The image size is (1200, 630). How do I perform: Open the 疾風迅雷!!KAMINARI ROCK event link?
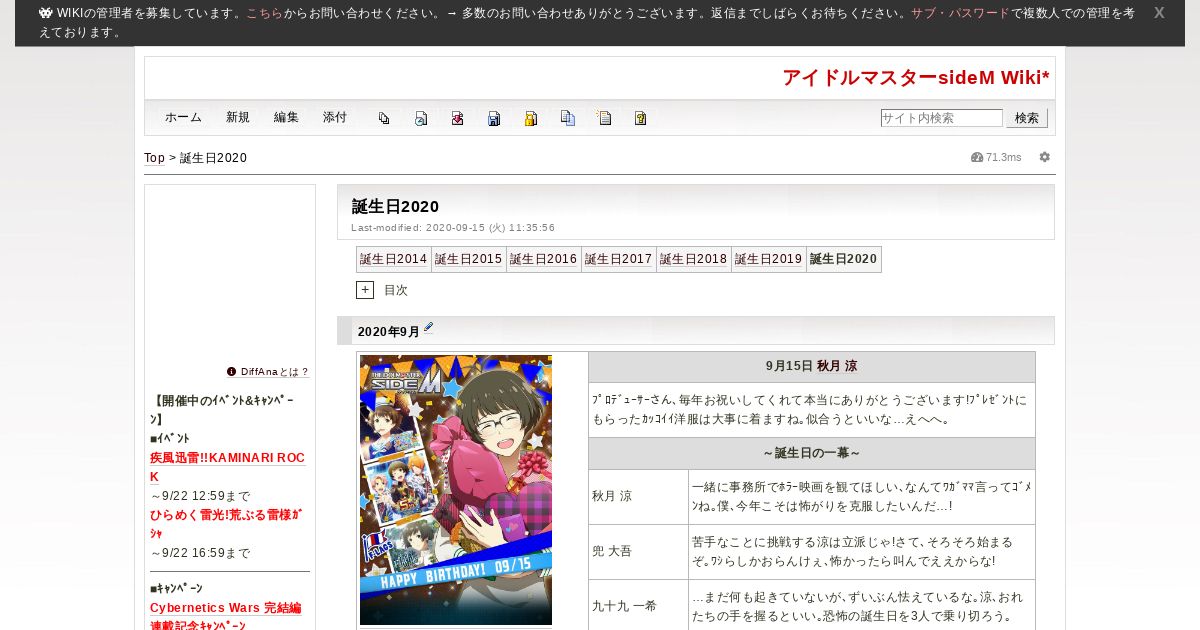coord(228,467)
